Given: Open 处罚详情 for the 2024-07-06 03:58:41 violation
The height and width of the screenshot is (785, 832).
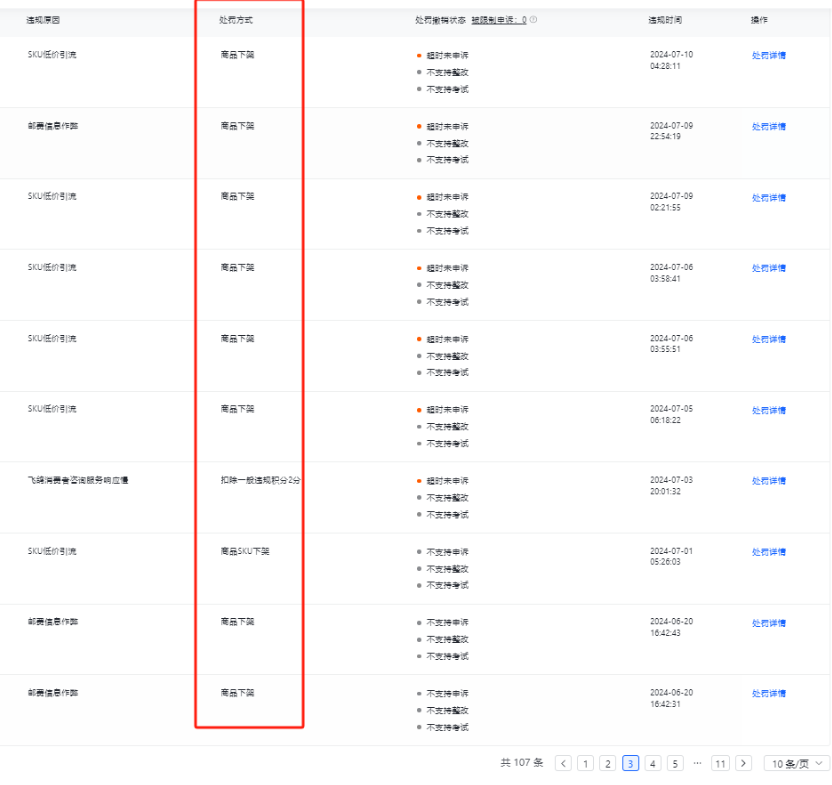Looking at the screenshot, I should [769, 268].
